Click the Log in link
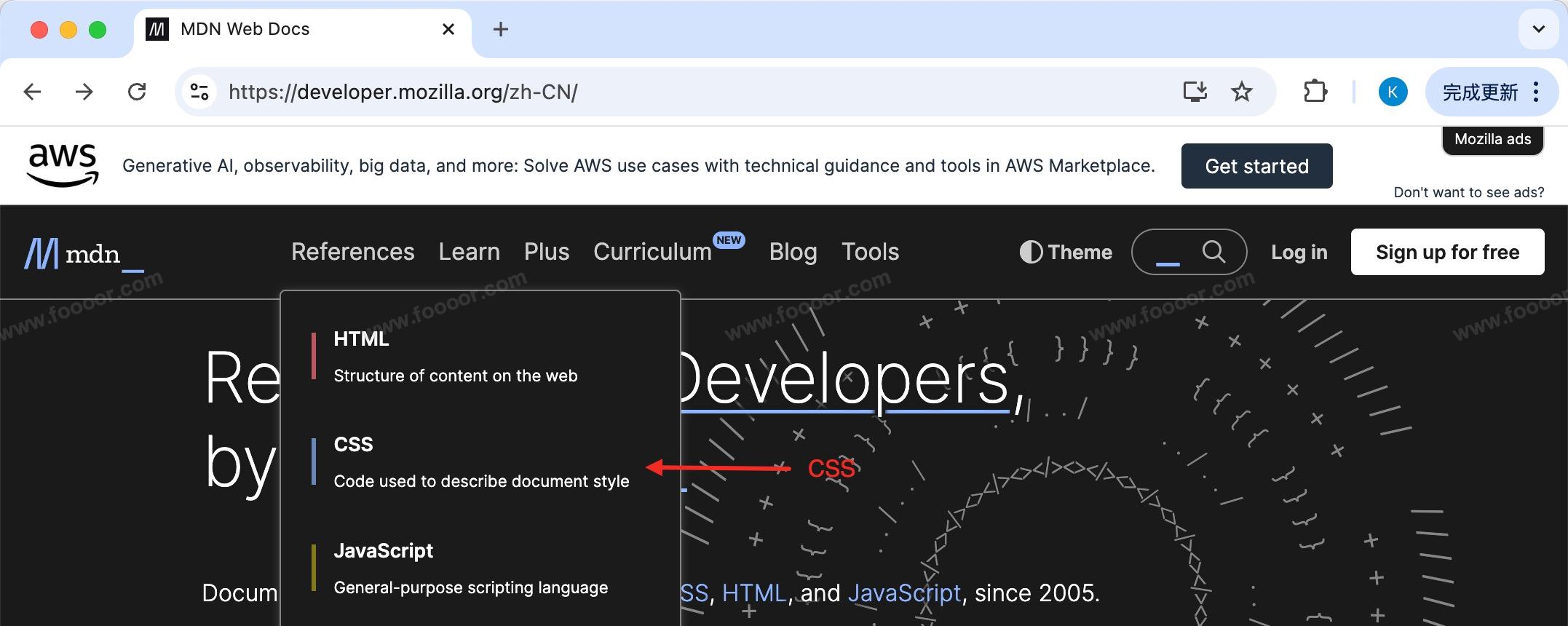 (1299, 252)
